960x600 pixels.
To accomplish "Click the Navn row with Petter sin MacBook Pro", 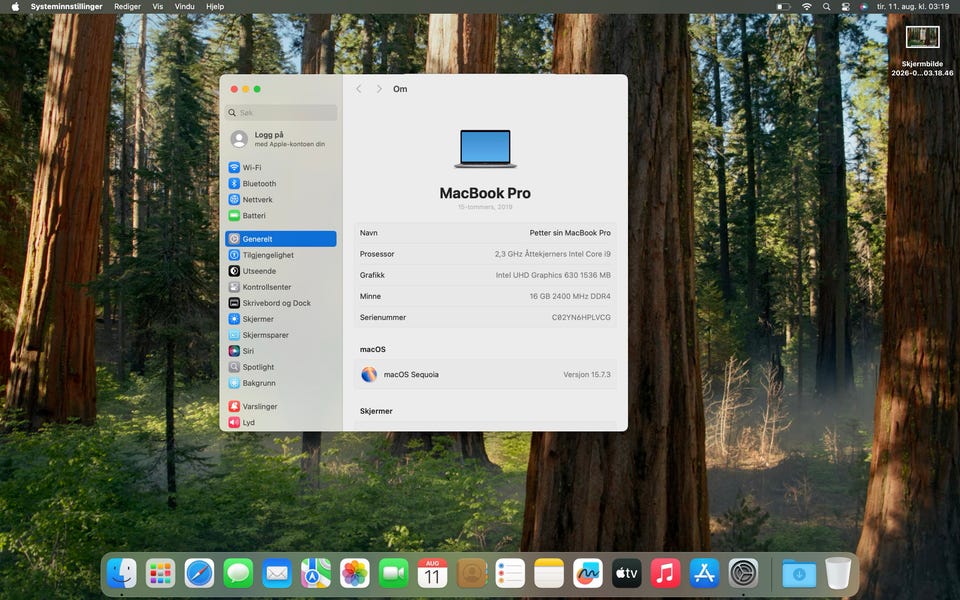I will [x=485, y=233].
